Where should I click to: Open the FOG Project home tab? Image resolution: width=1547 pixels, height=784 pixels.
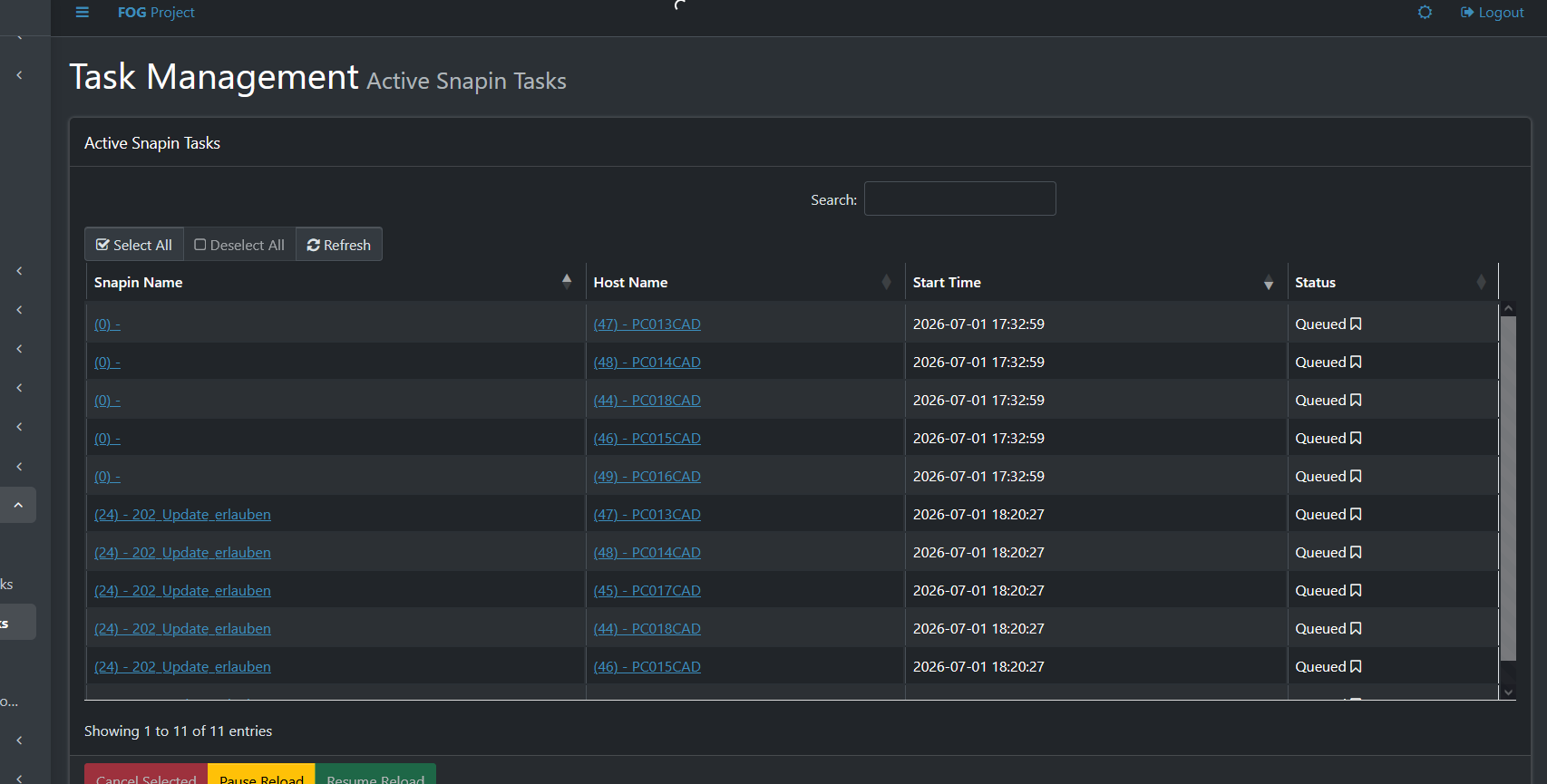tap(156, 13)
